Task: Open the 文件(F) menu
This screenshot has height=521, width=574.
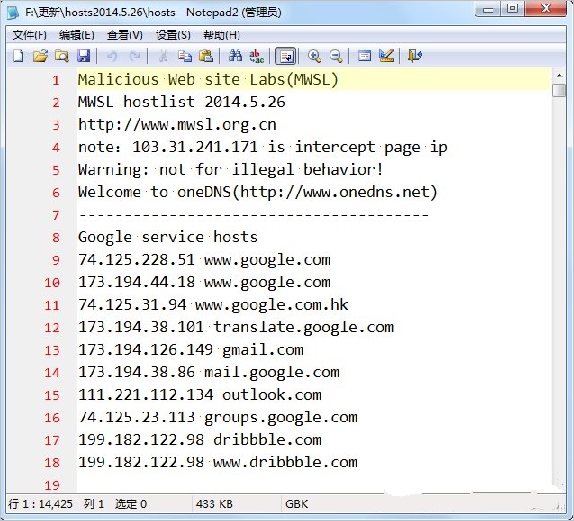Action: pyautogui.click(x=29, y=35)
